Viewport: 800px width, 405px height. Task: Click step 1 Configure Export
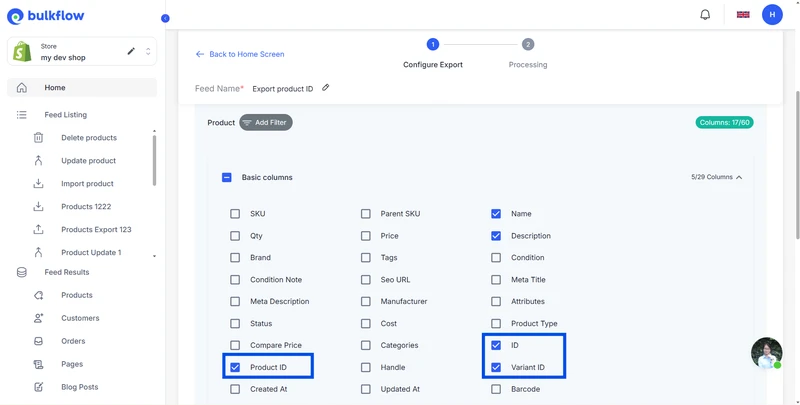[433, 44]
